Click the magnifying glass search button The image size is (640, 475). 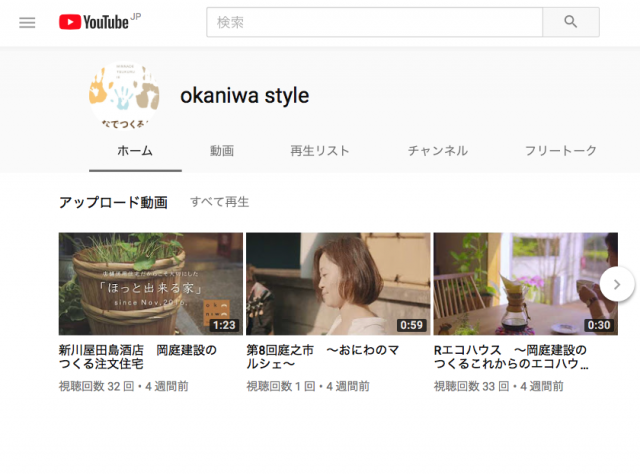point(571,22)
